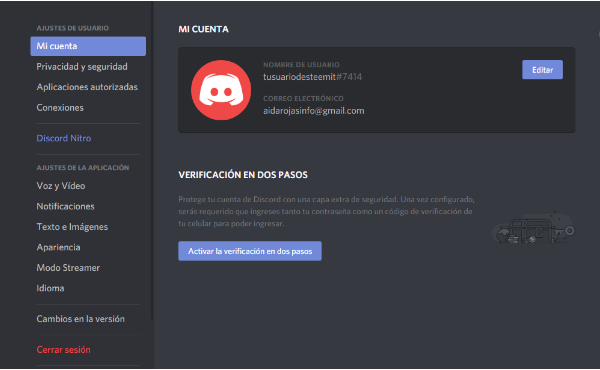Click the VERIFICACIÓN EN DOS PASOS heading
The width and height of the screenshot is (600, 370).
pyautogui.click(x=243, y=175)
